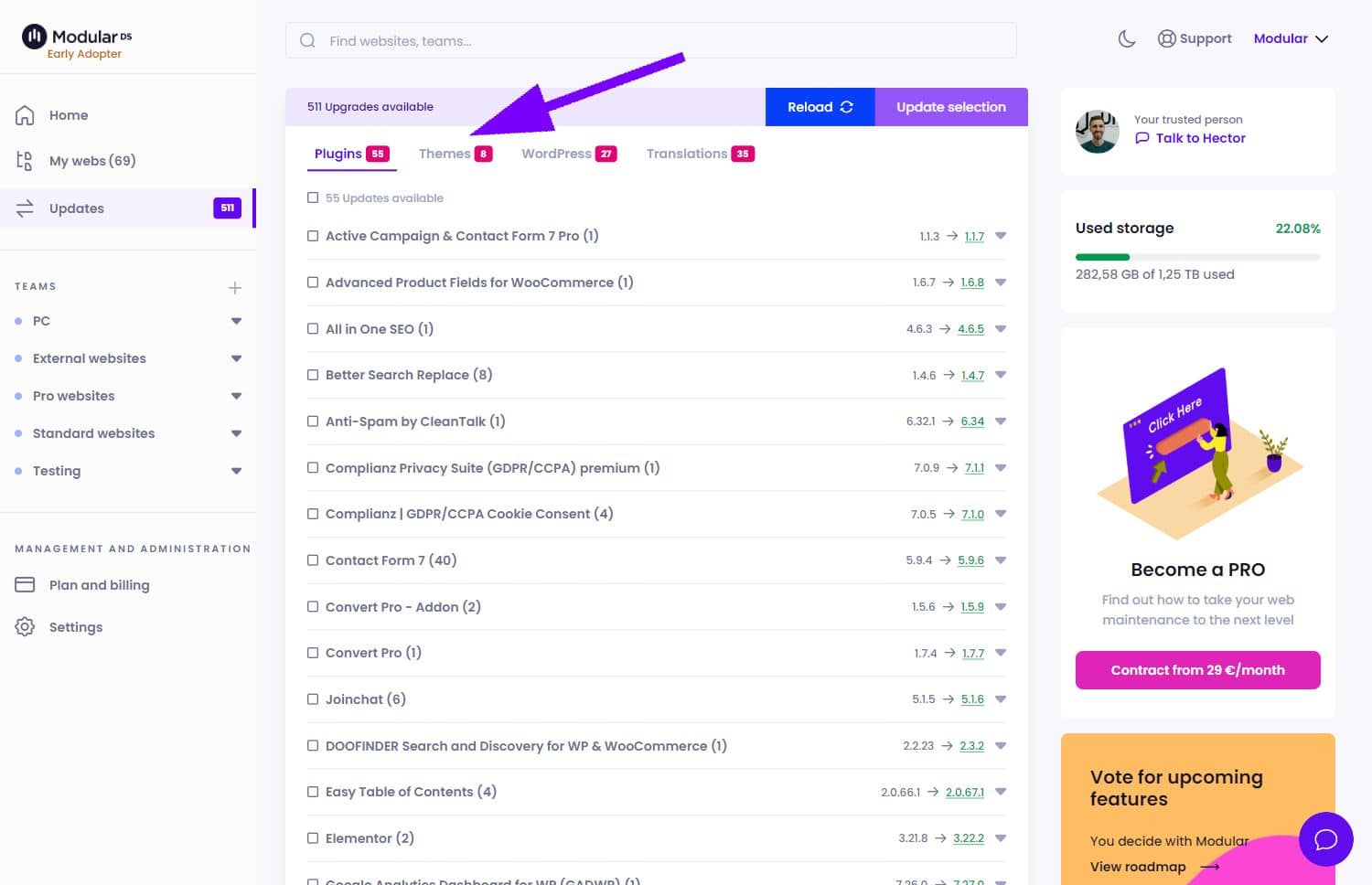Expand External websites team
The width and height of the screenshot is (1372, 885).
(x=236, y=358)
